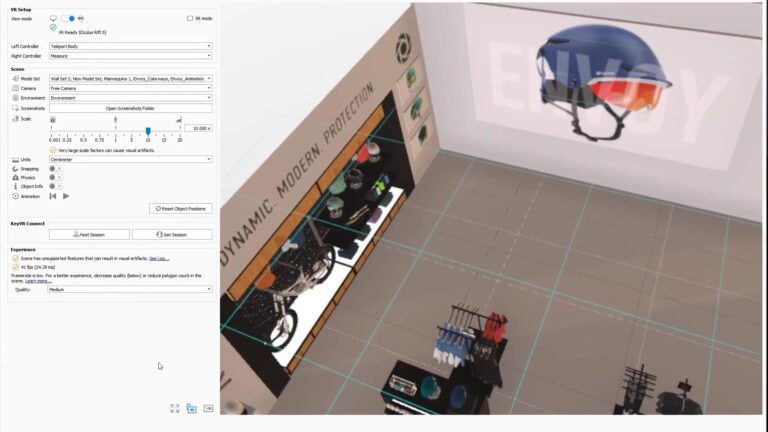The height and width of the screenshot is (432, 768).
Task: Open the Units dropdown showing Centimeter
Action: [131, 159]
